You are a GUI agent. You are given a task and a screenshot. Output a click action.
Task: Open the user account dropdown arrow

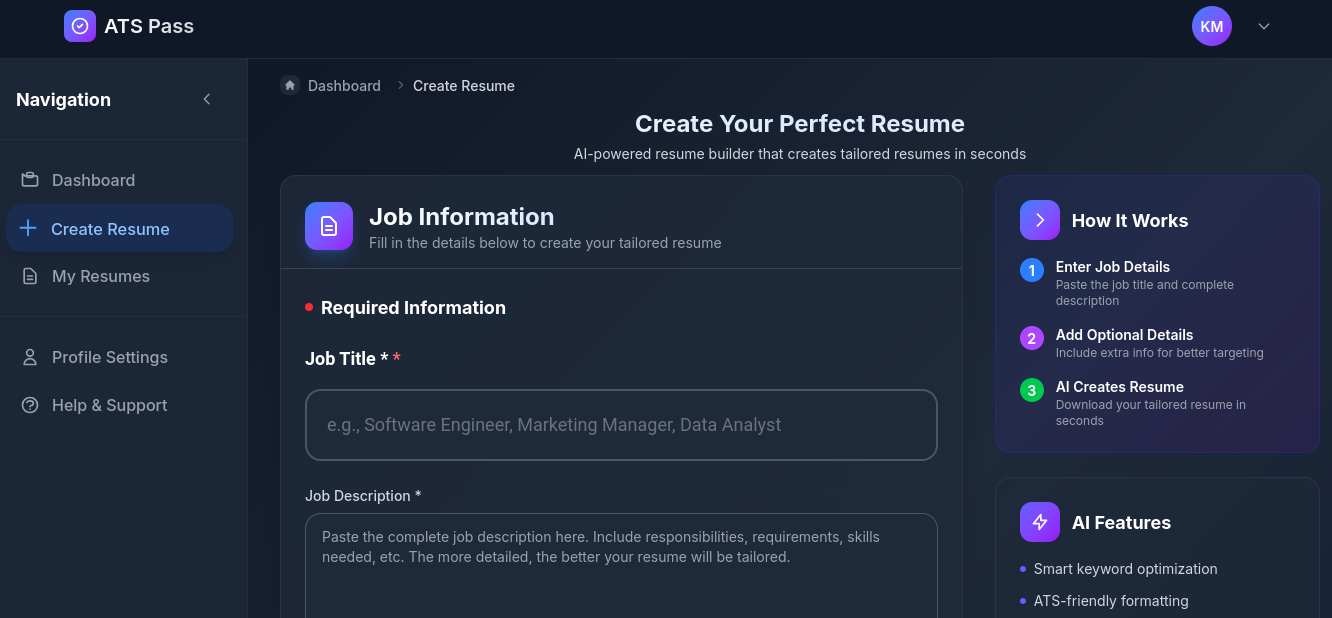pyautogui.click(x=1264, y=26)
